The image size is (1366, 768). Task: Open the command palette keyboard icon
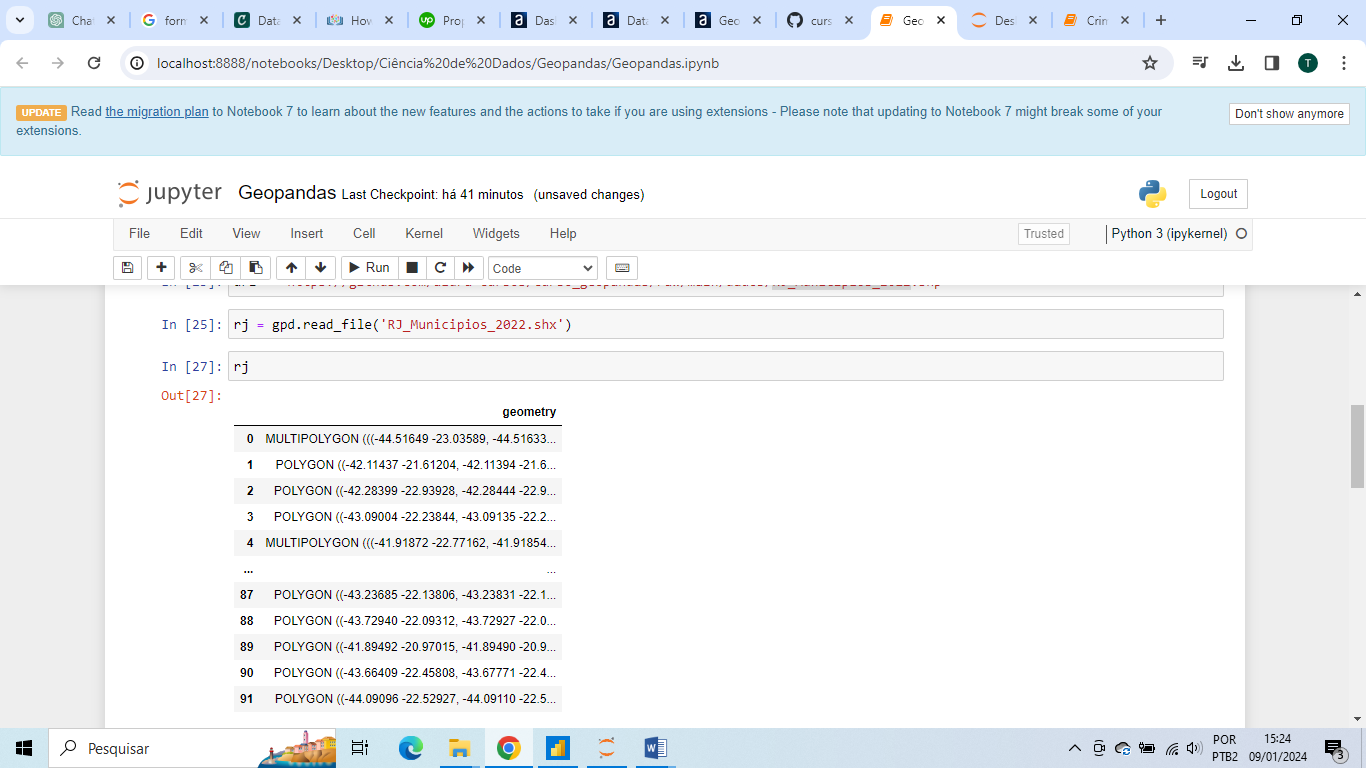622,268
